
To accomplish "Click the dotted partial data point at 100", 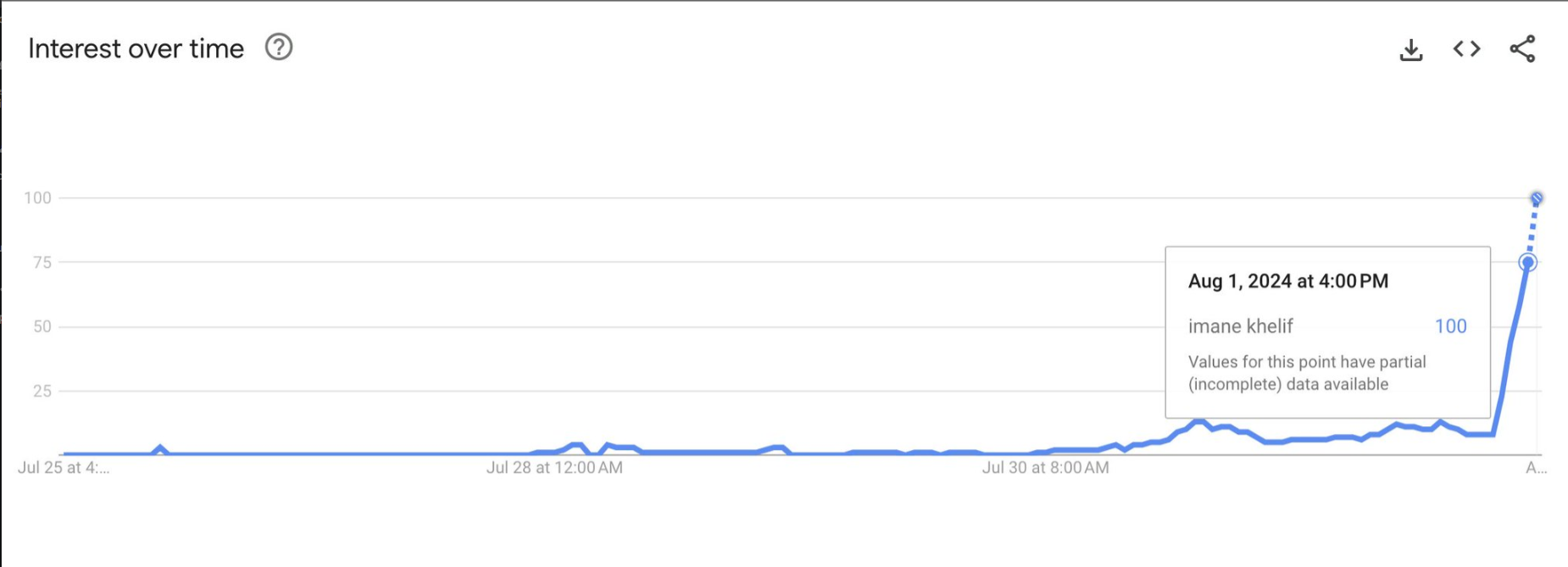I will pyautogui.click(x=1537, y=198).
